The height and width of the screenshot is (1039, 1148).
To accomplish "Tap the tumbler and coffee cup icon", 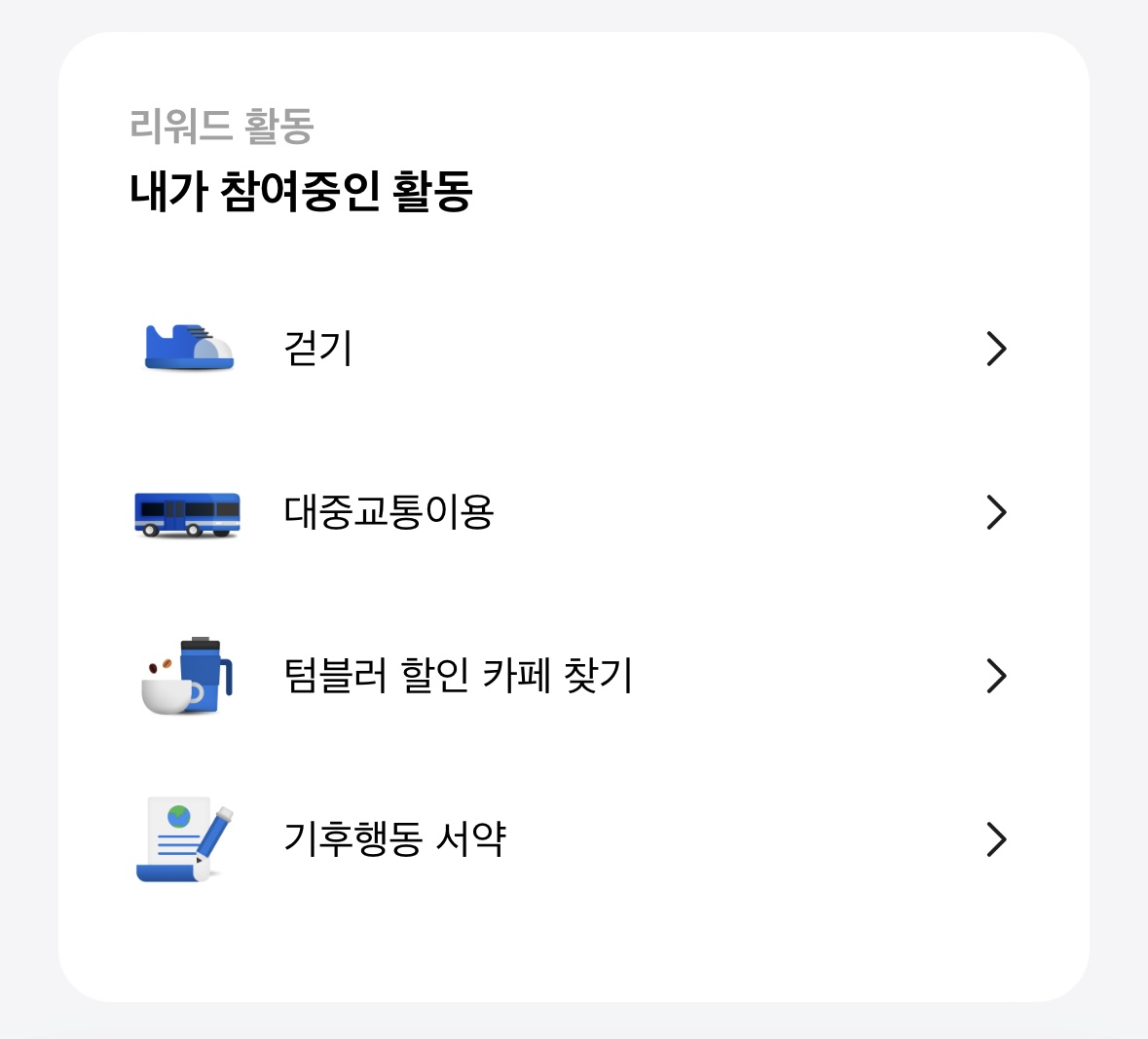I will [x=188, y=676].
